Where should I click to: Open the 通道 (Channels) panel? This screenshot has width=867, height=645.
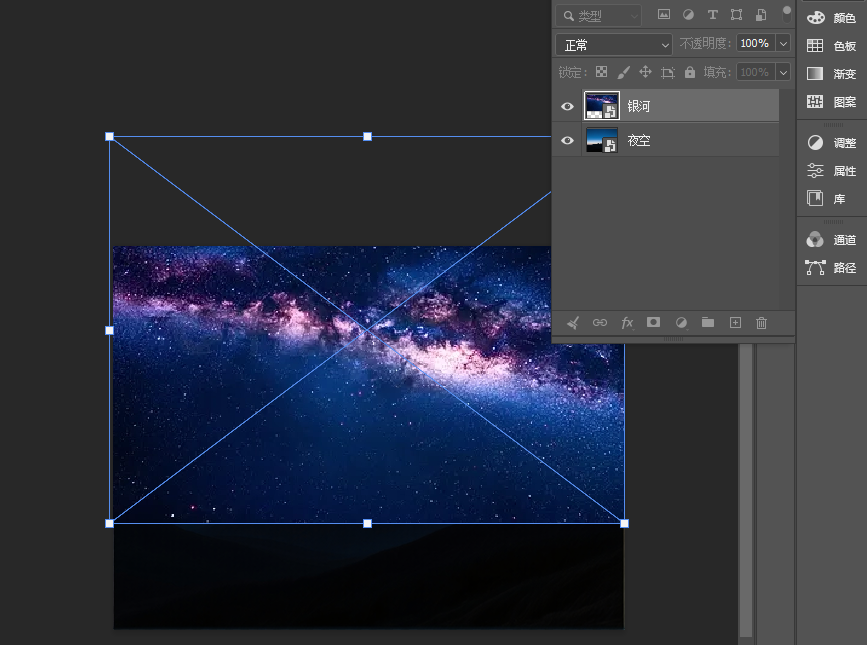click(x=831, y=240)
